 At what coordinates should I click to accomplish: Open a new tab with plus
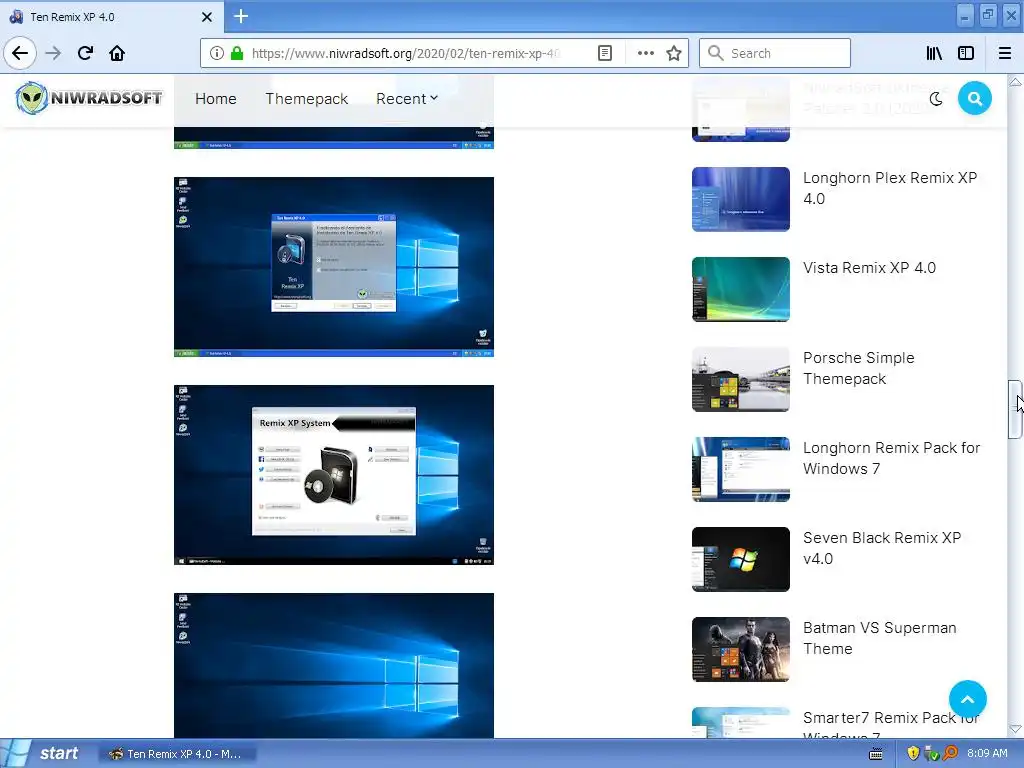pos(240,16)
